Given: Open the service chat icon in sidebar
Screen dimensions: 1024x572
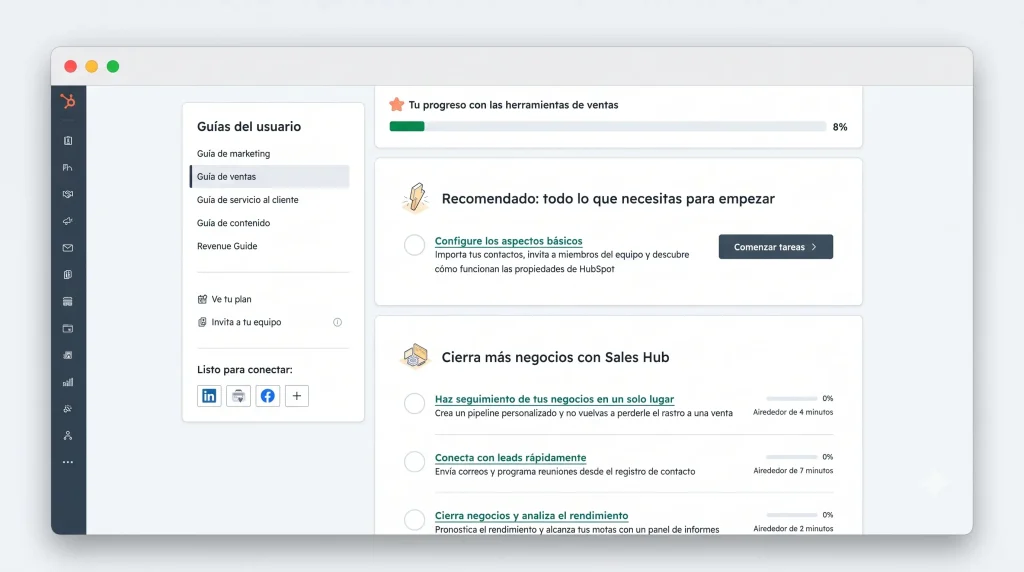Looking at the screenshot, I should coord(68,355).
